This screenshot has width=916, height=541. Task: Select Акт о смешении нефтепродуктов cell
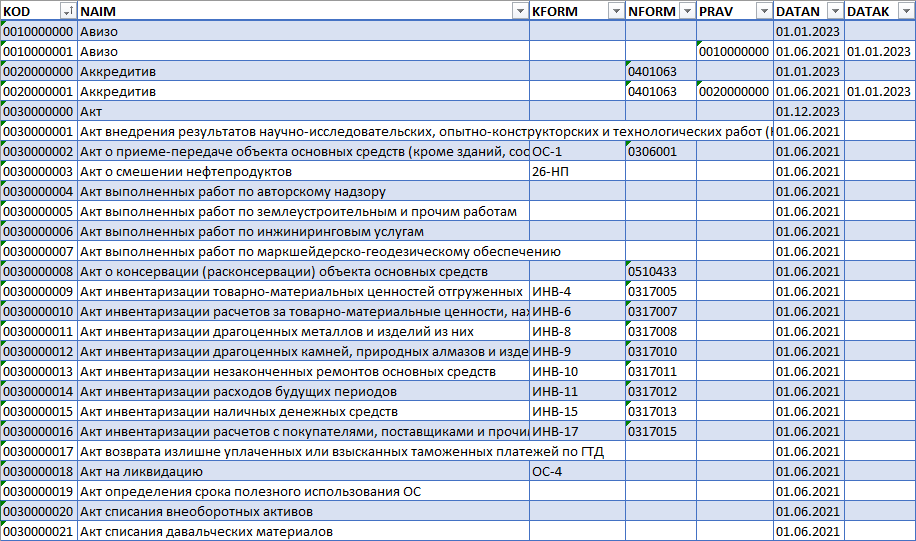[303, 172]
